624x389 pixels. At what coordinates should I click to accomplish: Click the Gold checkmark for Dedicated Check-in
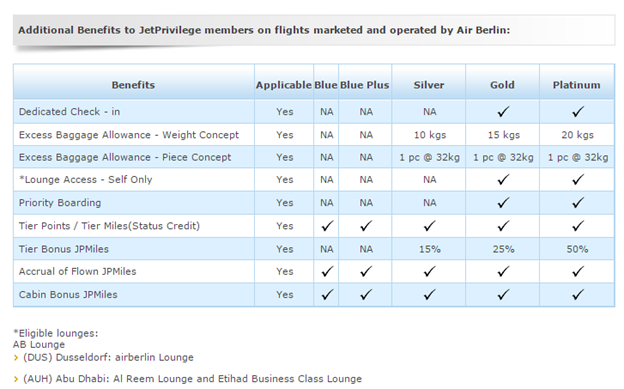pyautogui.click(x=503, y=111)
